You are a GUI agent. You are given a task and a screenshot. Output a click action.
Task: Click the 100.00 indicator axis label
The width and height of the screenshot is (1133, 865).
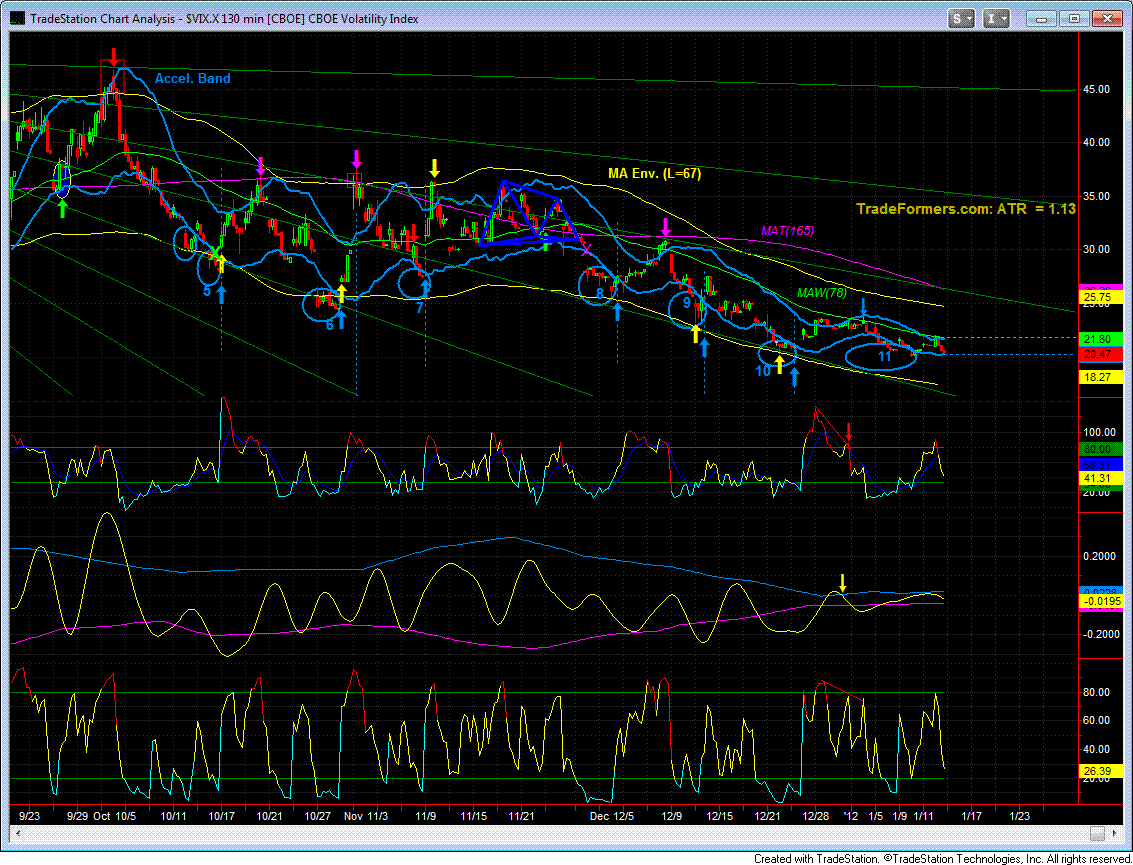pyautogui.click(x=1100, y=432)
